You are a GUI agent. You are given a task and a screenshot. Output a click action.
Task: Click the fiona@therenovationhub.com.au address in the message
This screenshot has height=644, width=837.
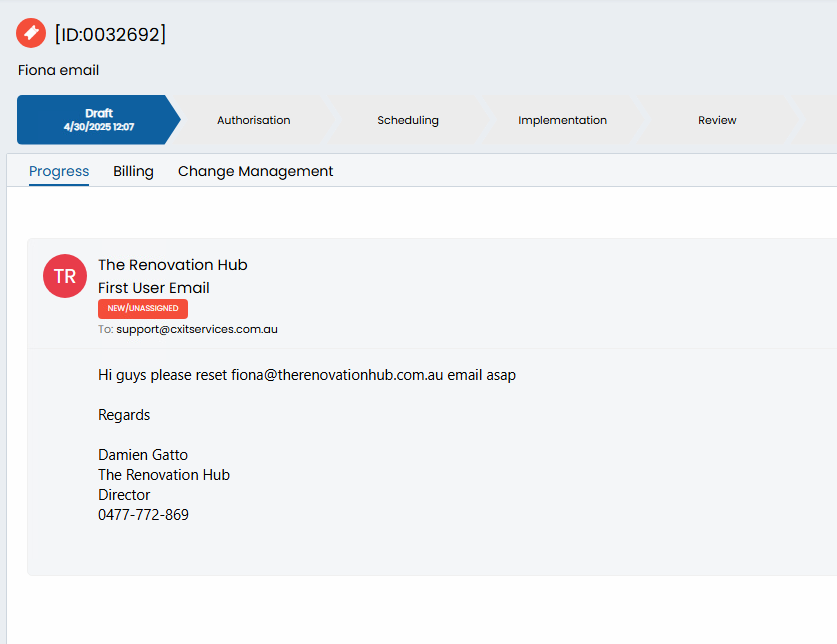(337, 375)
